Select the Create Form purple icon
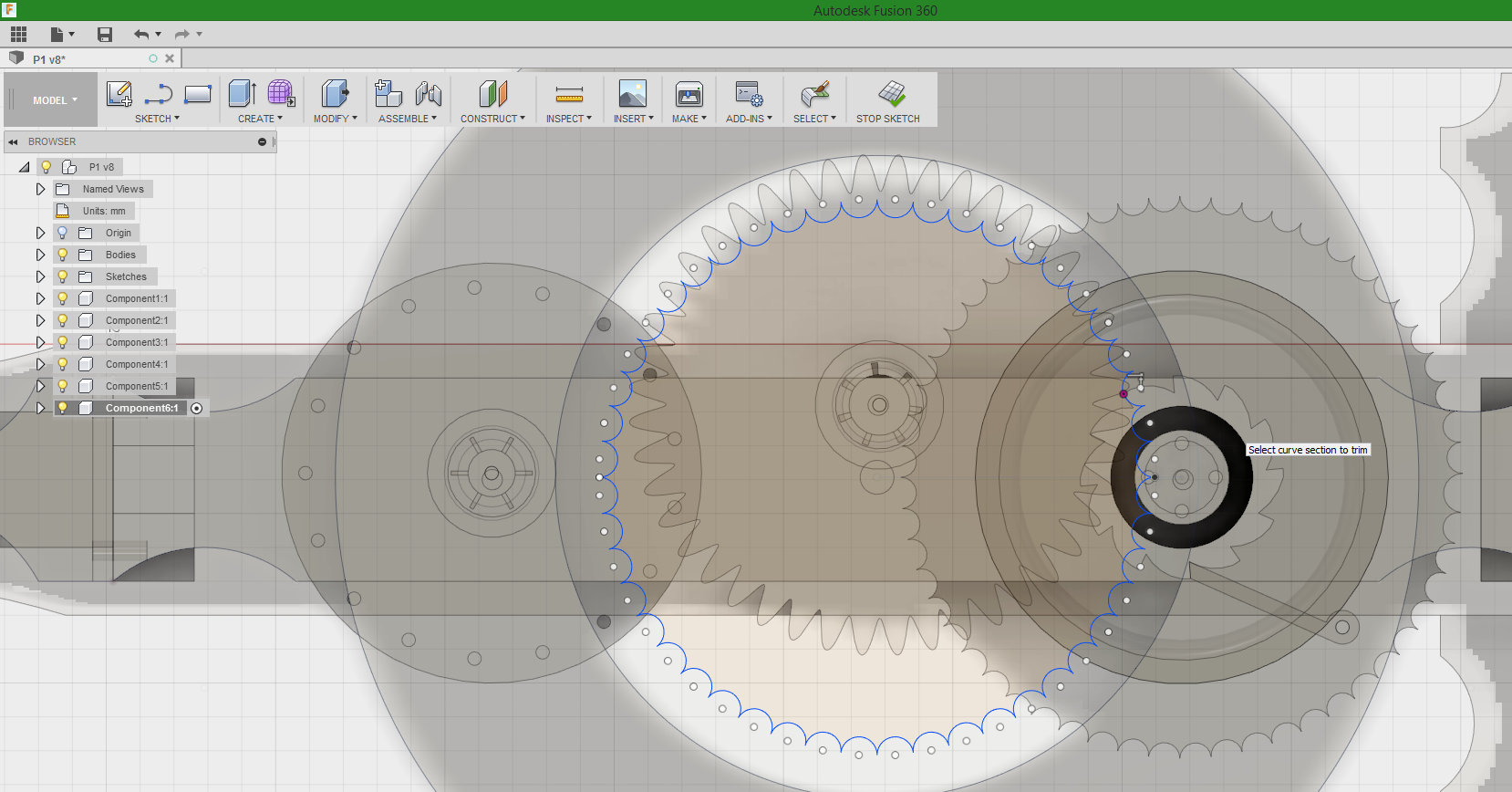 [281, 93]
